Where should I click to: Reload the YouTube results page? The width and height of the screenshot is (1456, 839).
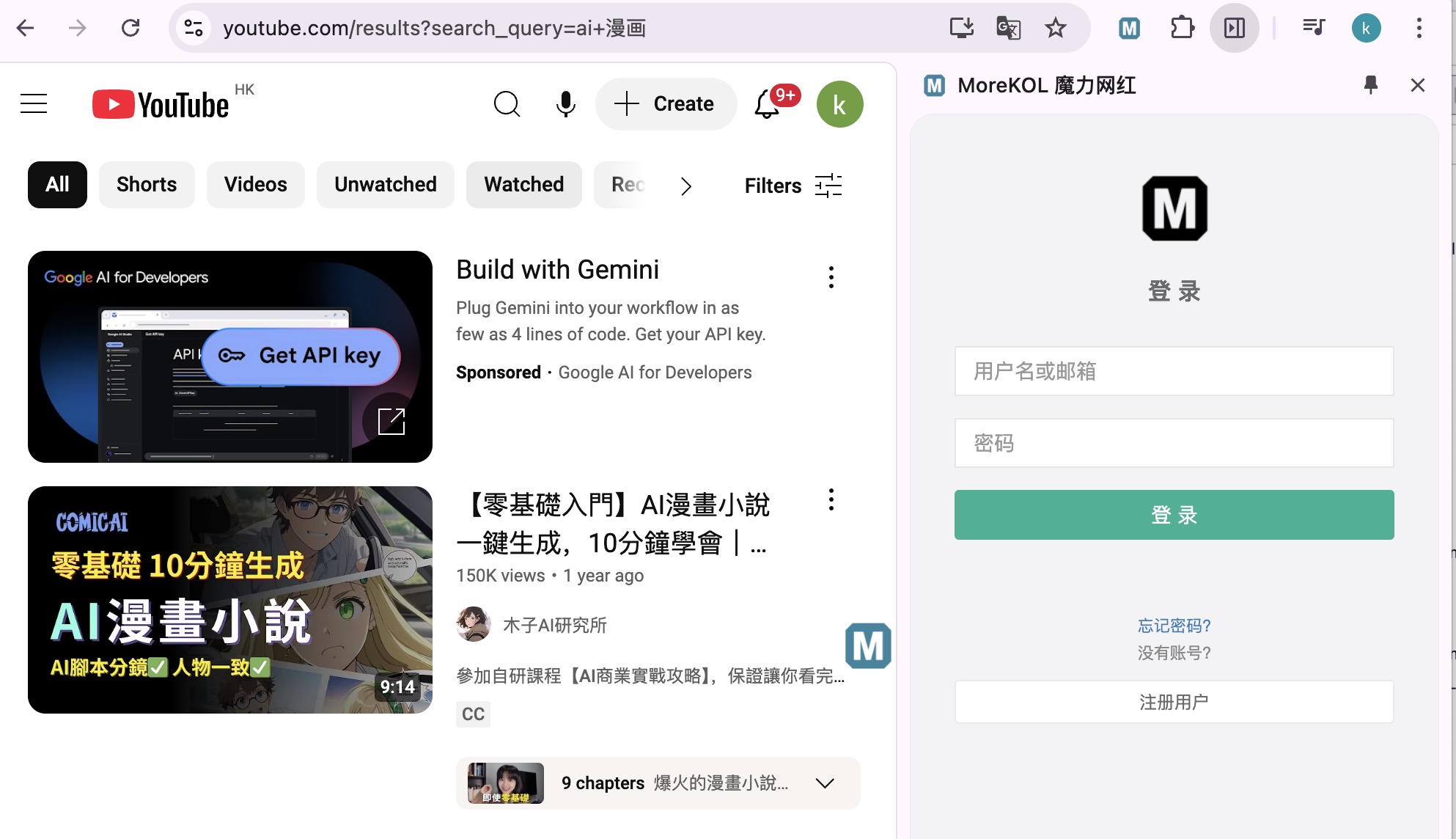[130, 29]
